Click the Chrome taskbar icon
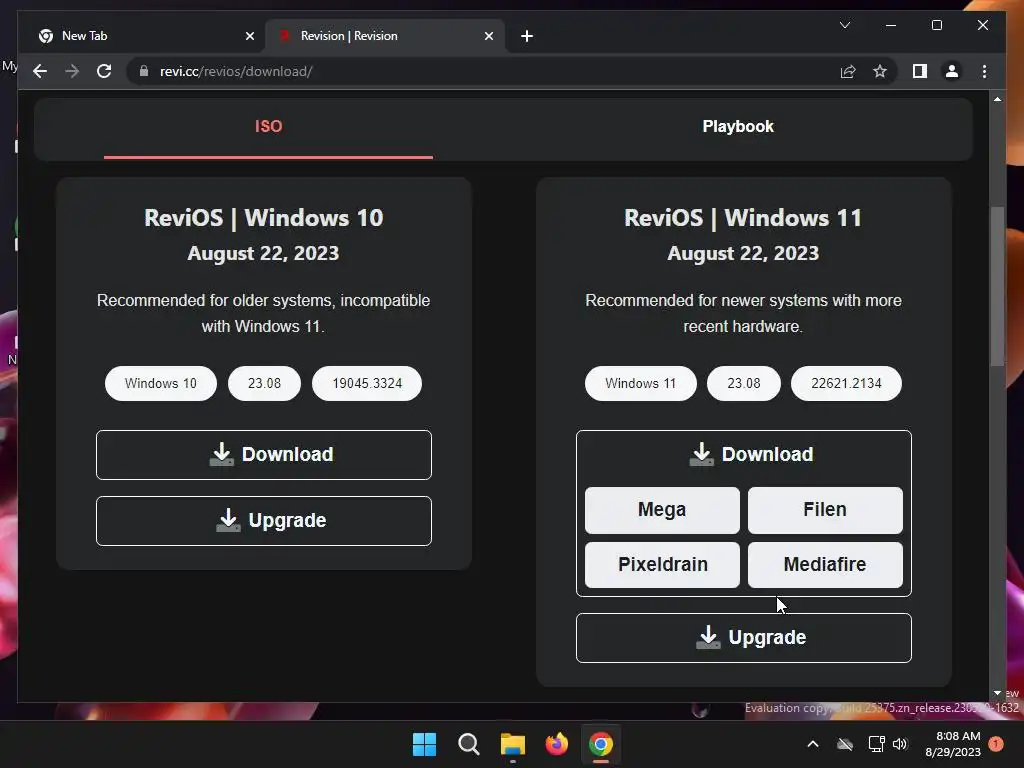This screenshot has width=1024, height=768. 601,744
